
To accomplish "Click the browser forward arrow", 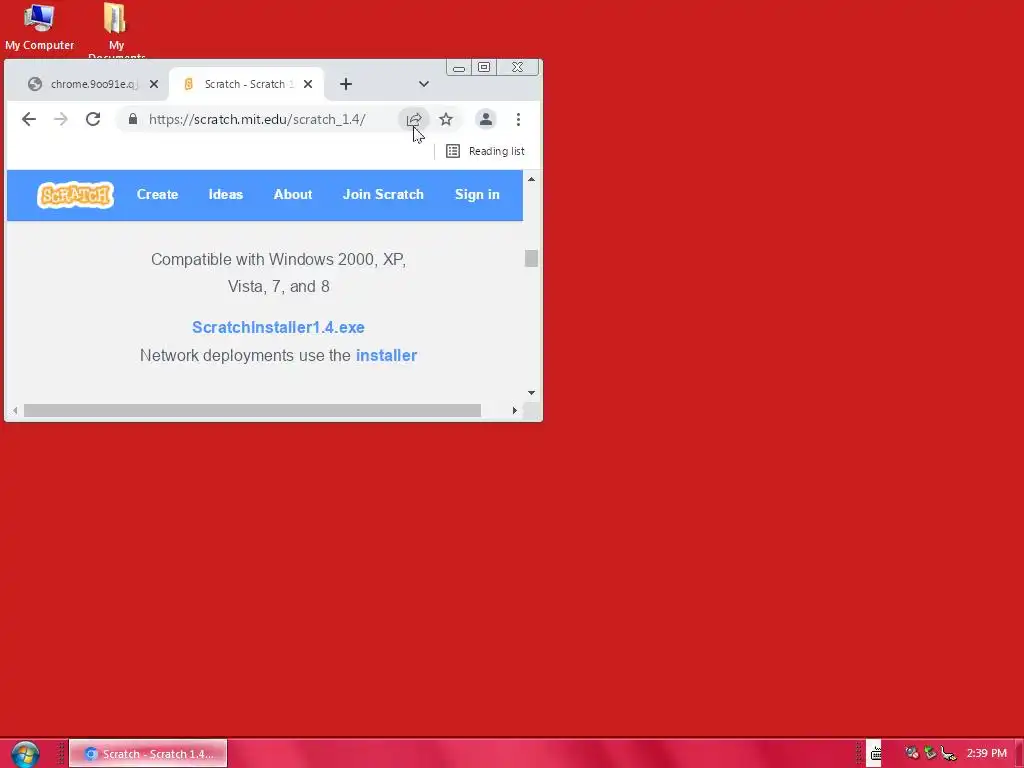I will [61, 120].
